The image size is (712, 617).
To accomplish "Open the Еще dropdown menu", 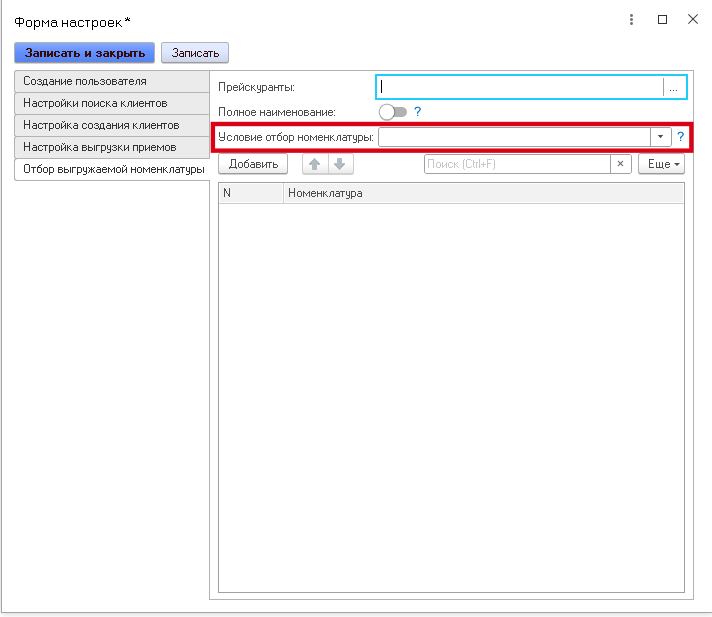I will tap(661, 164).
